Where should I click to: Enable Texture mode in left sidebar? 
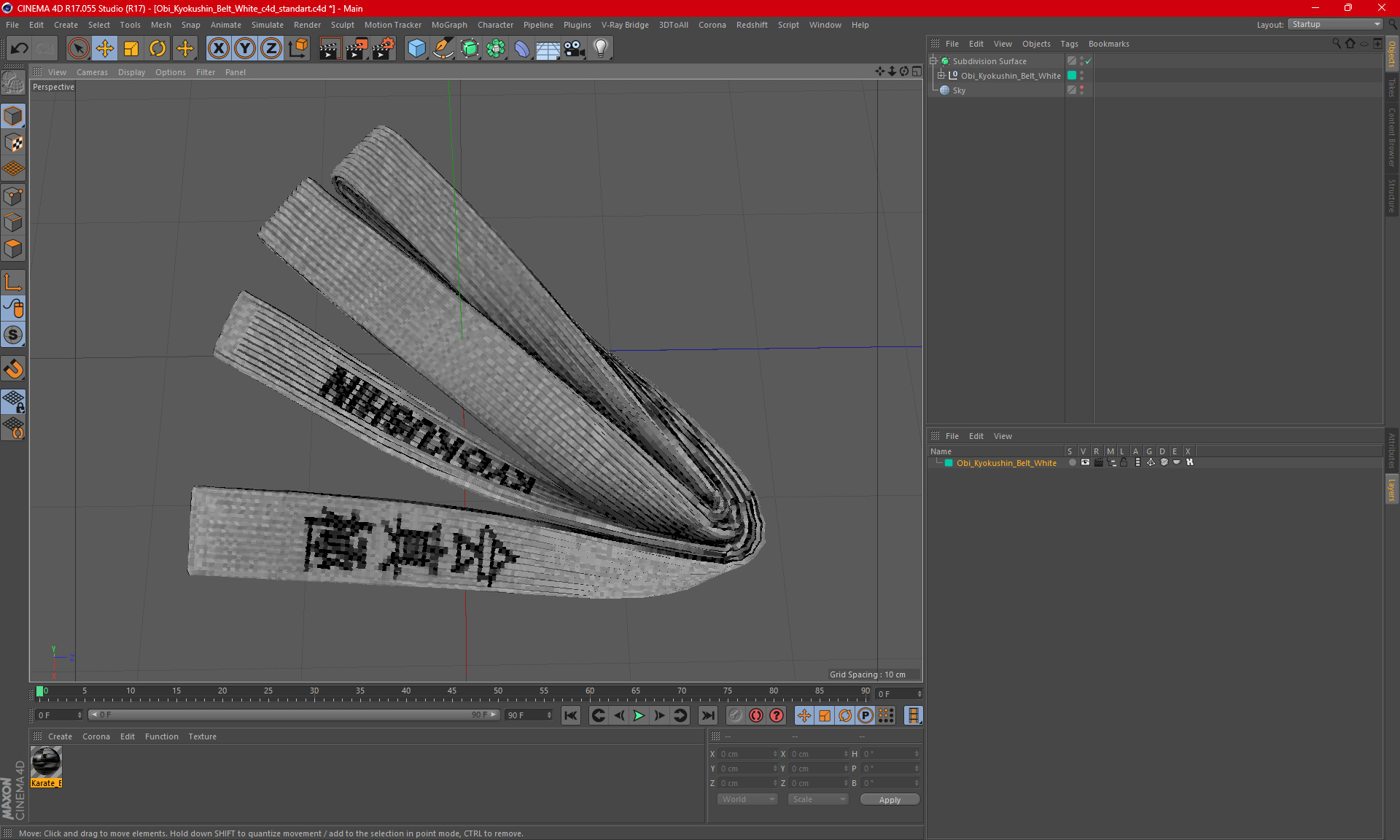13,142
